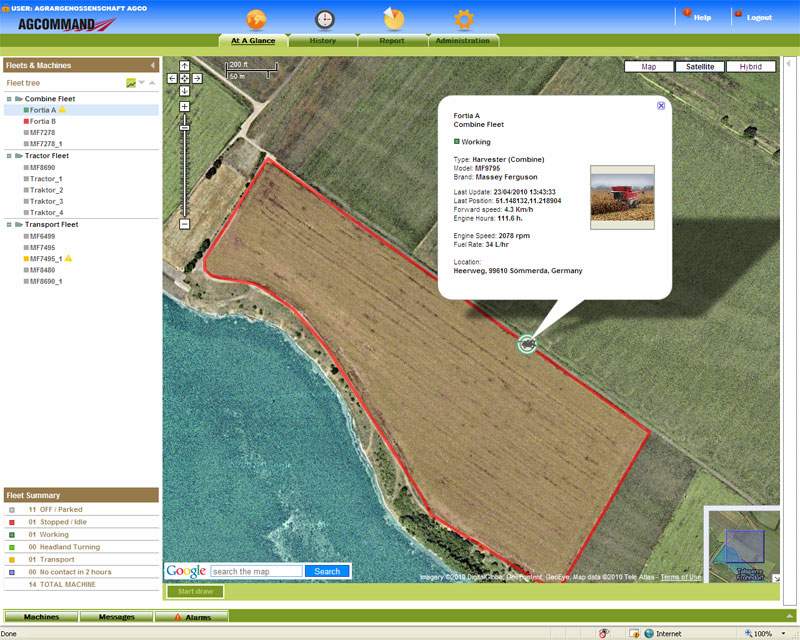Open the Report tab

tap(393, 41)
